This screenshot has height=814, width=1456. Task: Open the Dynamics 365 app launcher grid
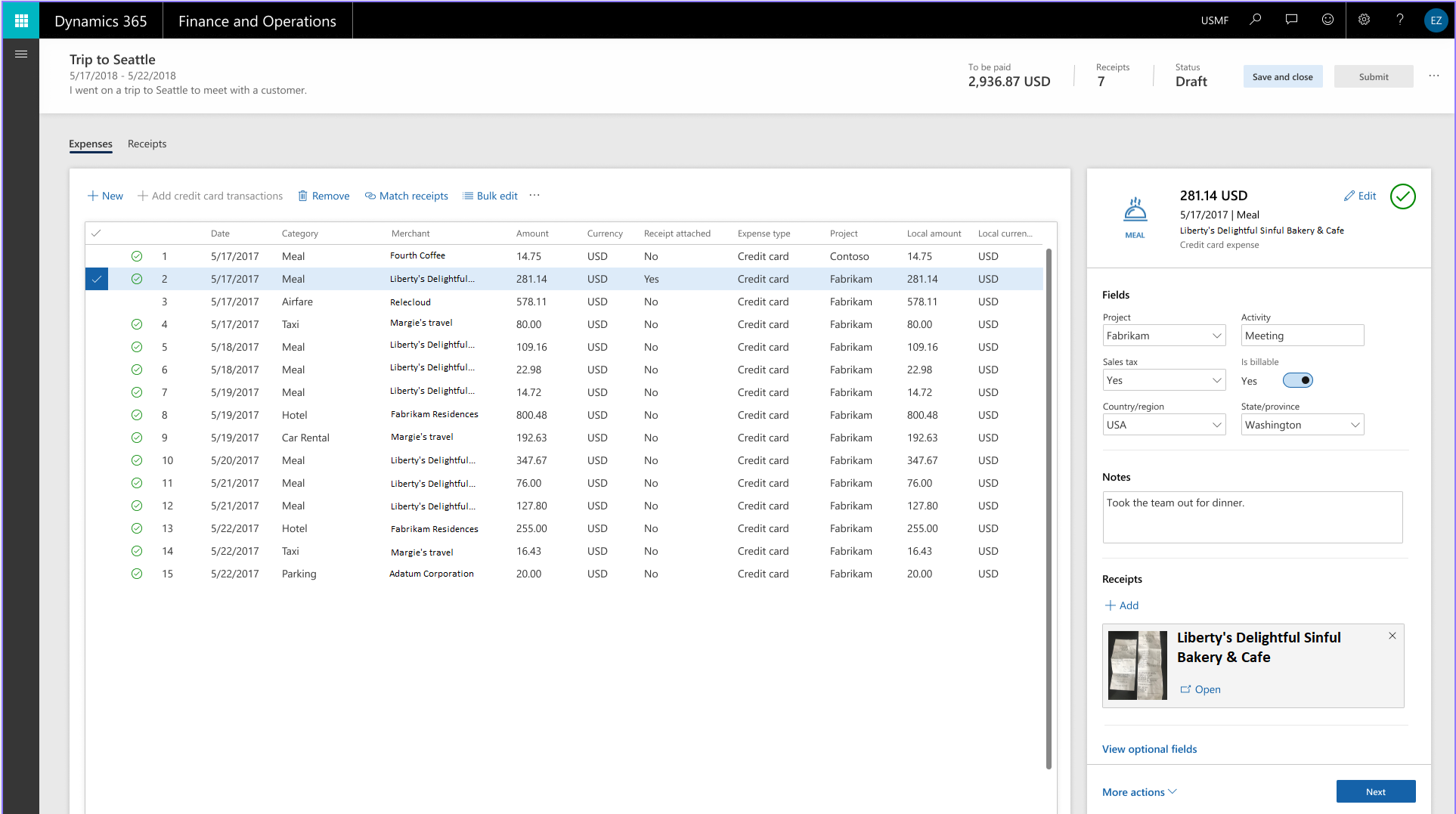point(20,20)
